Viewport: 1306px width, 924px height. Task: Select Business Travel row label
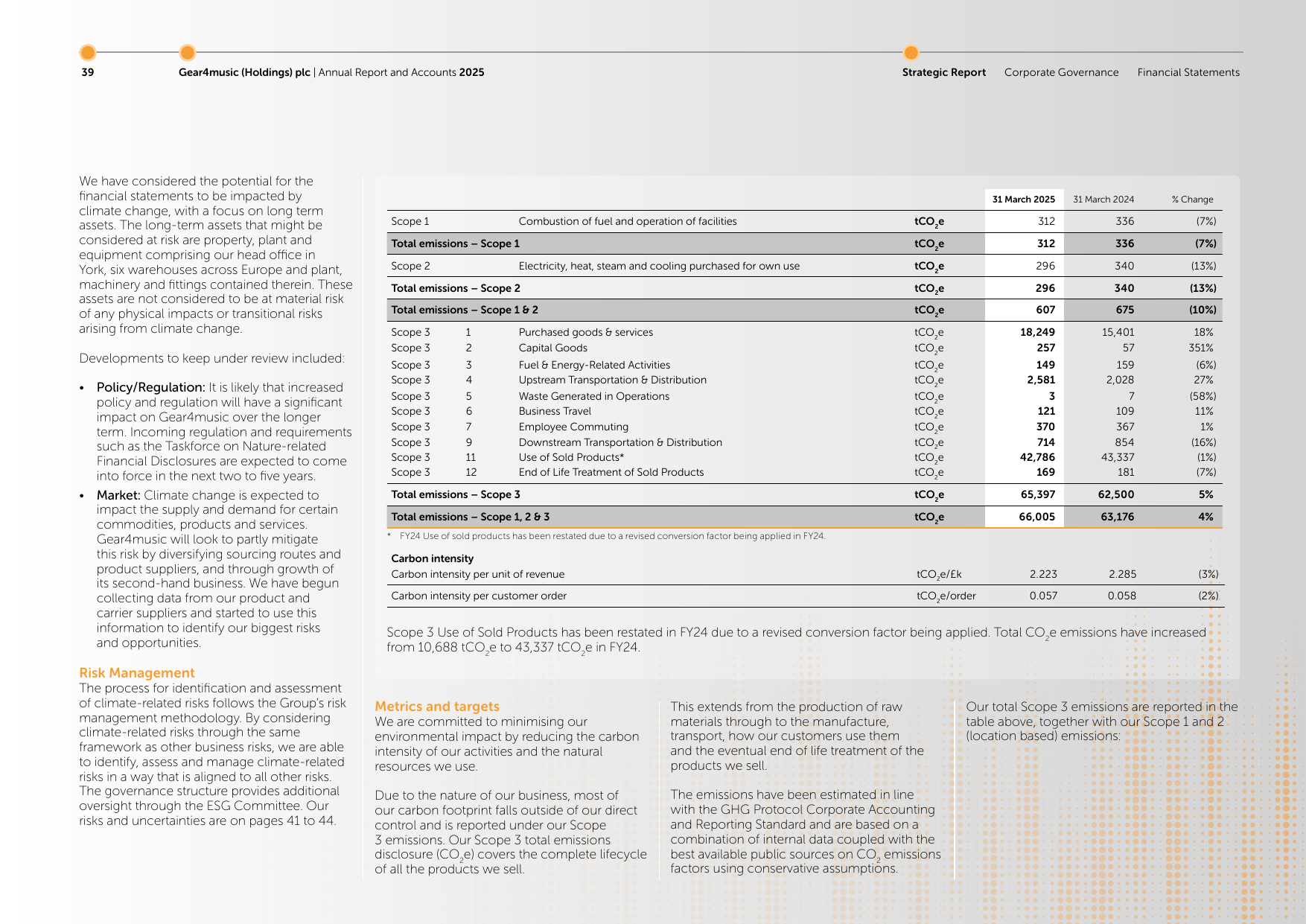[x=555, y=411]
